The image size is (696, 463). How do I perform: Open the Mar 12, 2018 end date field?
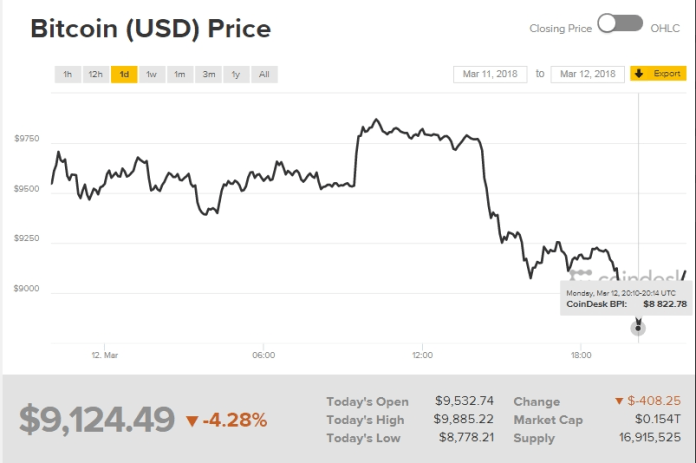[589, 74]
